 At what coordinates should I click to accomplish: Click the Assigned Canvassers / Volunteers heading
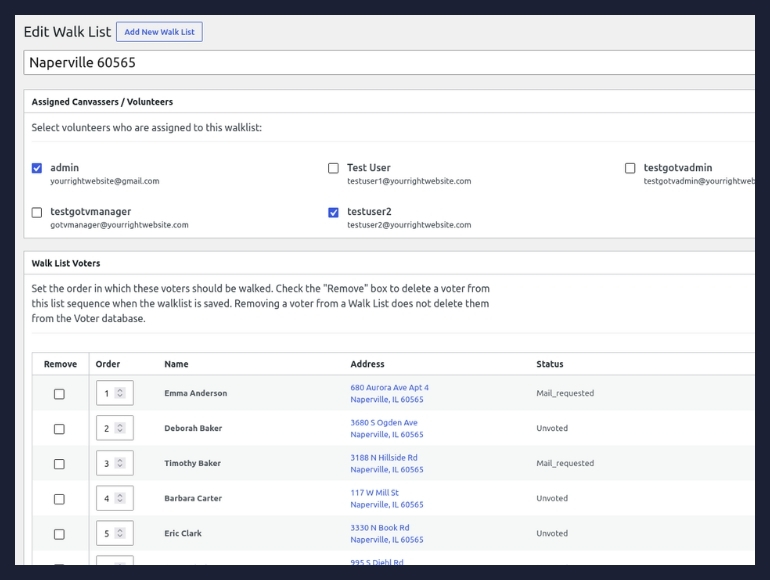[102, 102]
